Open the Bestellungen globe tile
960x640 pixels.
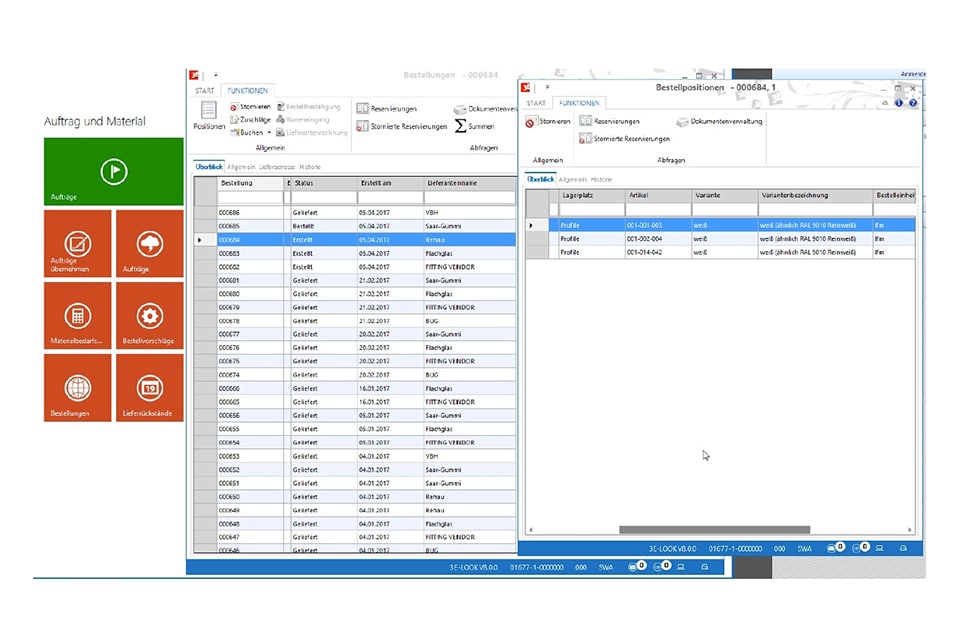pyautogui.click(x=77, y=389)
